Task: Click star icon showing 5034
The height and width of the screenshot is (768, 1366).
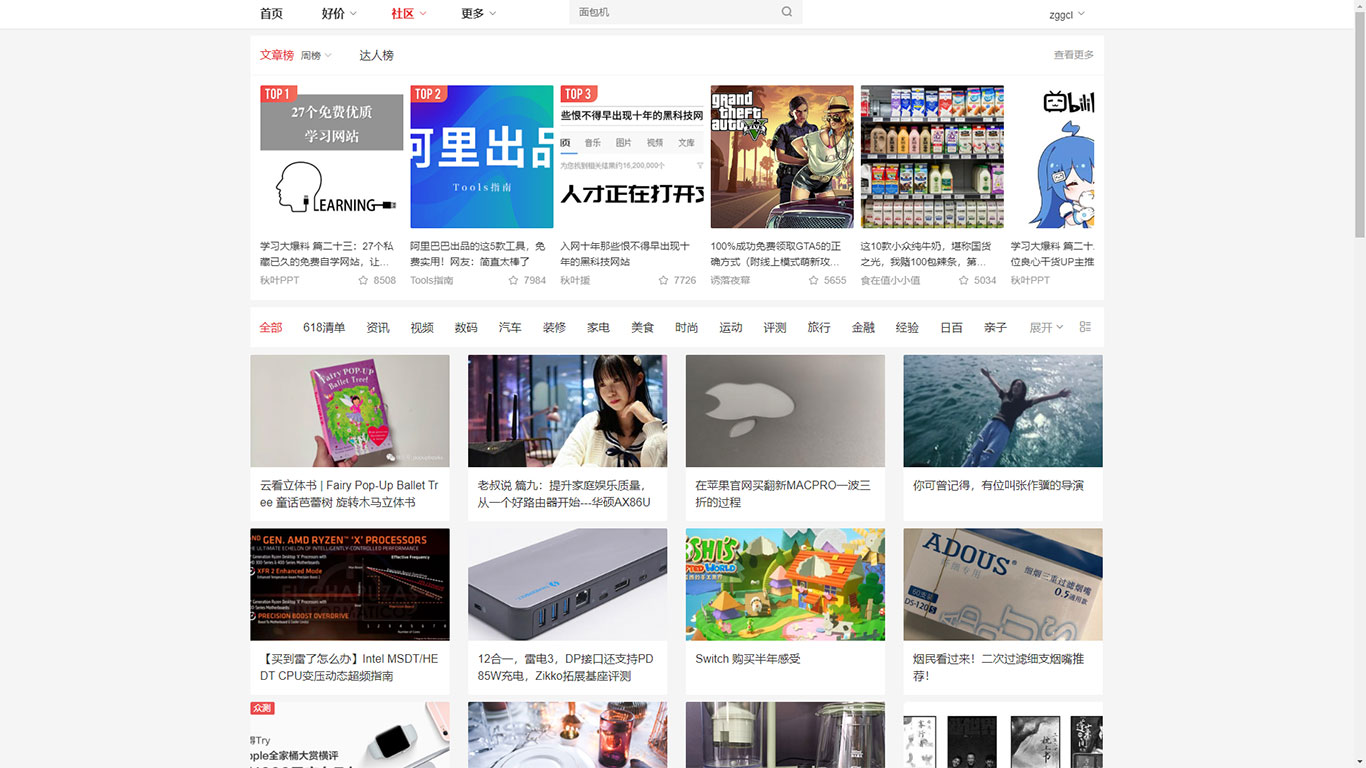Action: [x=963, y=281]
